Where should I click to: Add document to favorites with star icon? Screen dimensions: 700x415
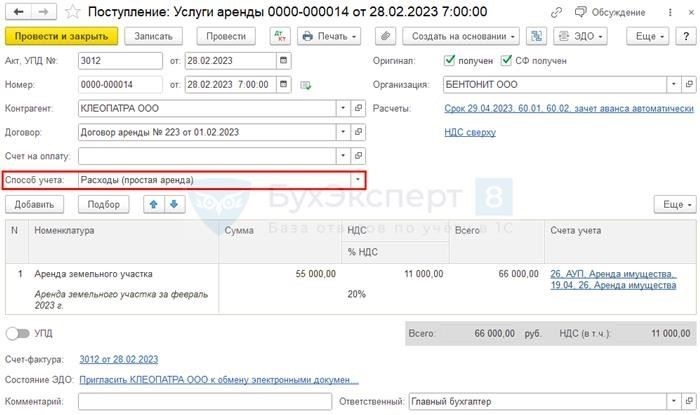[x=72, y=12]
